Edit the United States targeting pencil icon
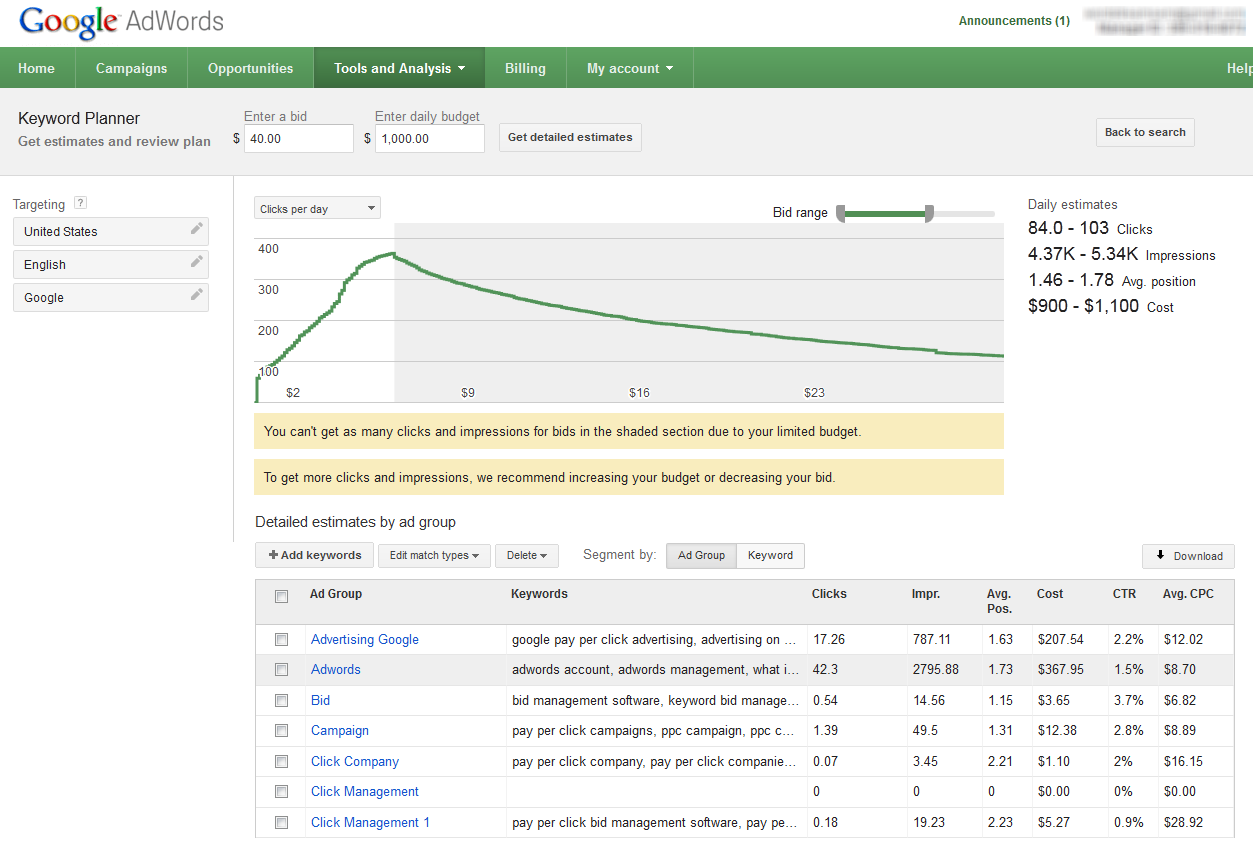The image size is (1253, 842). (x=197, y=229)
